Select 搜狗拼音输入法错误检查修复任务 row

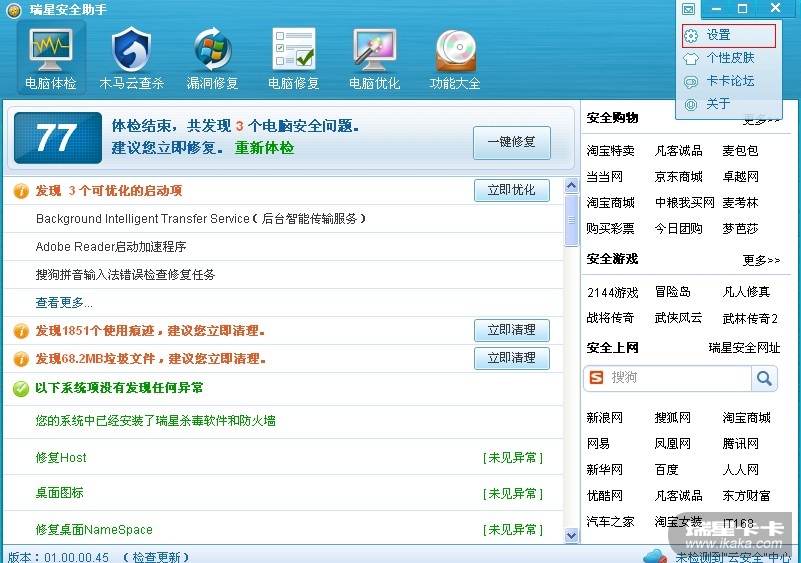coord(284,275)
